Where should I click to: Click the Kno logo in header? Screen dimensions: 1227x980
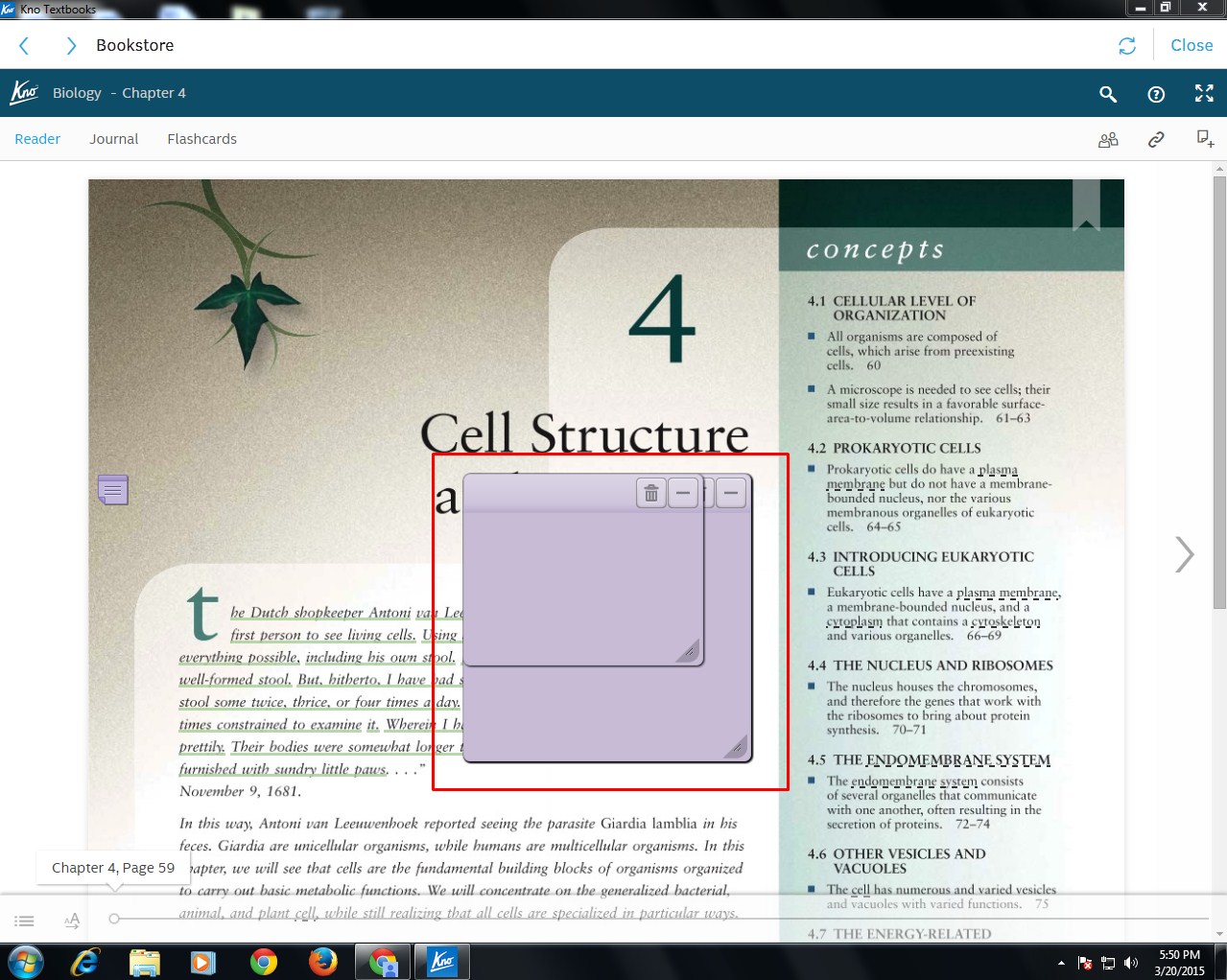click(24, 93)
